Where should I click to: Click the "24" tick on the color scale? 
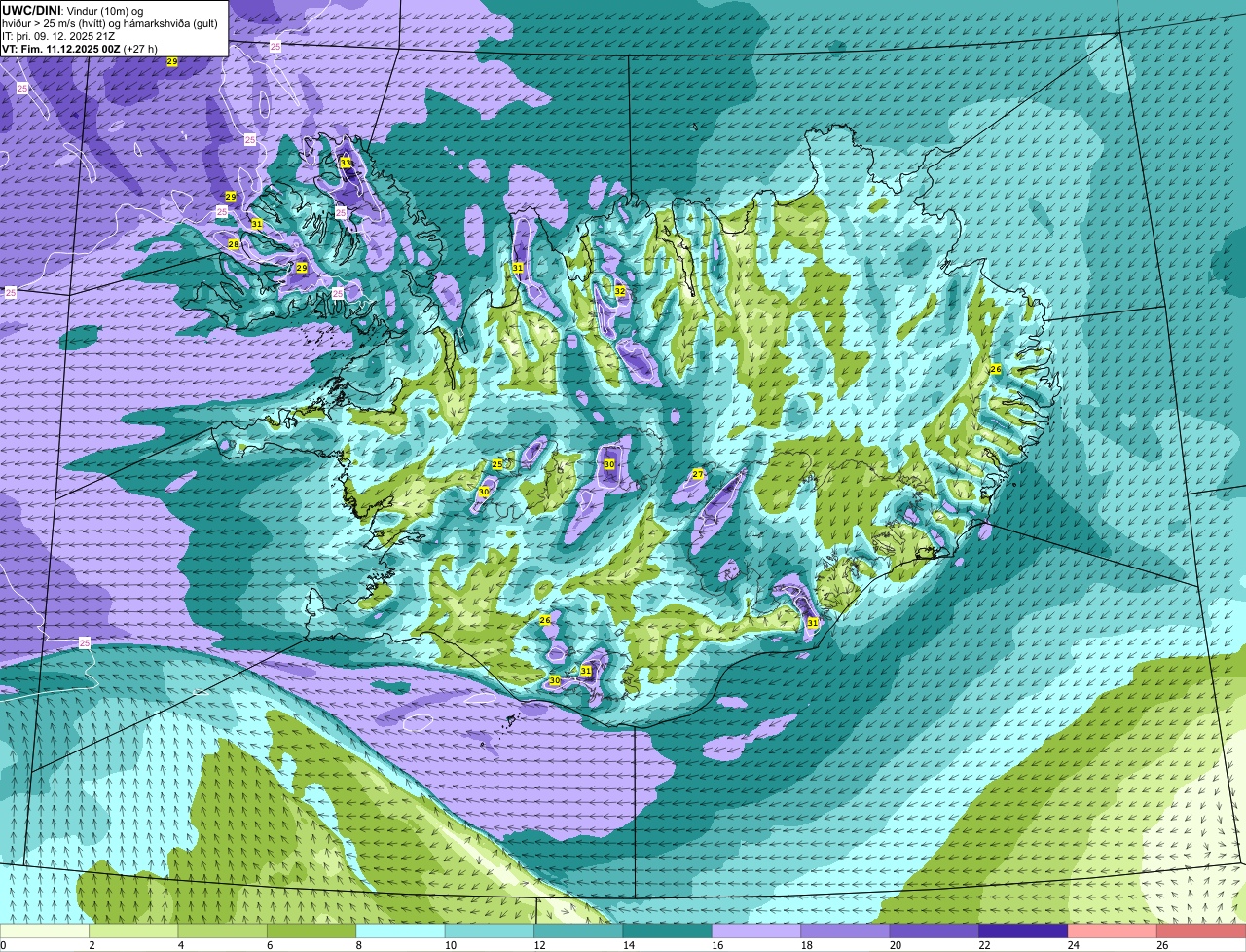1072,945
